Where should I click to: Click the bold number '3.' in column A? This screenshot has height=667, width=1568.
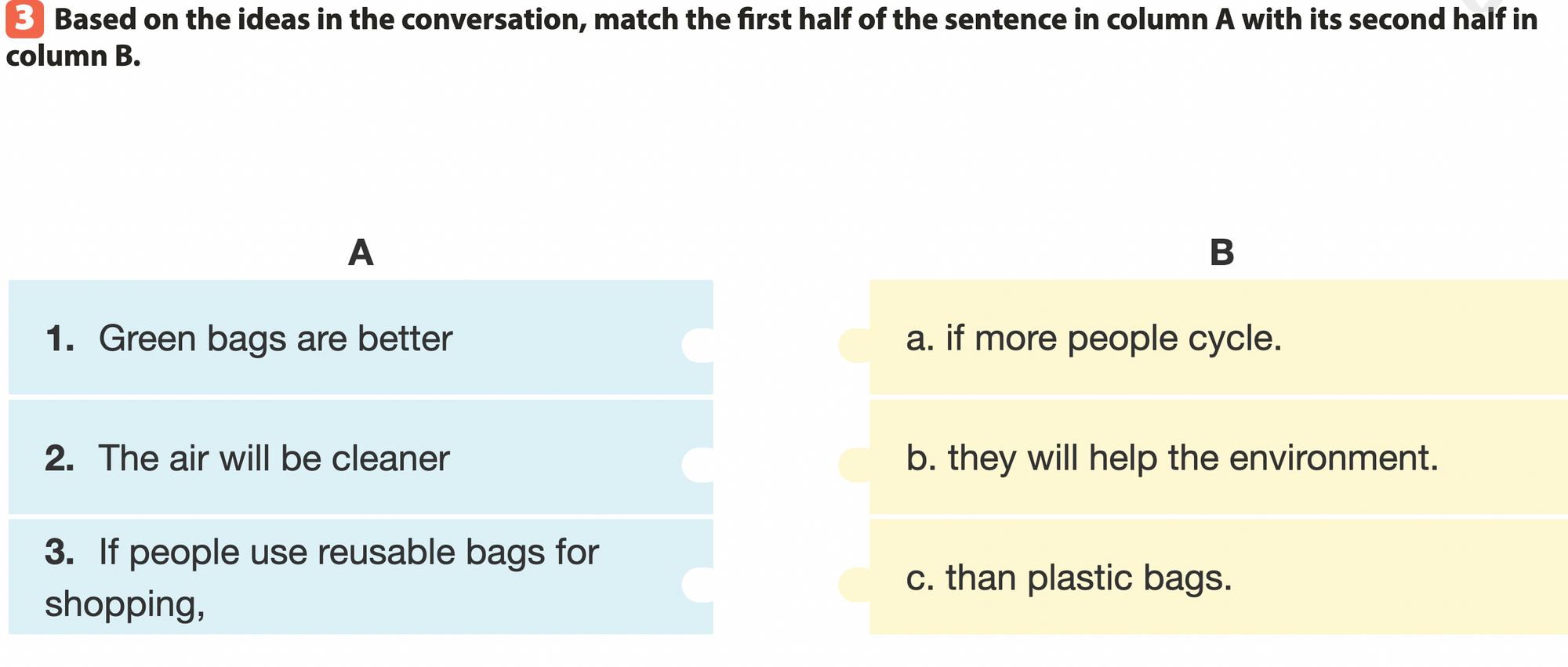coord(60,553)
